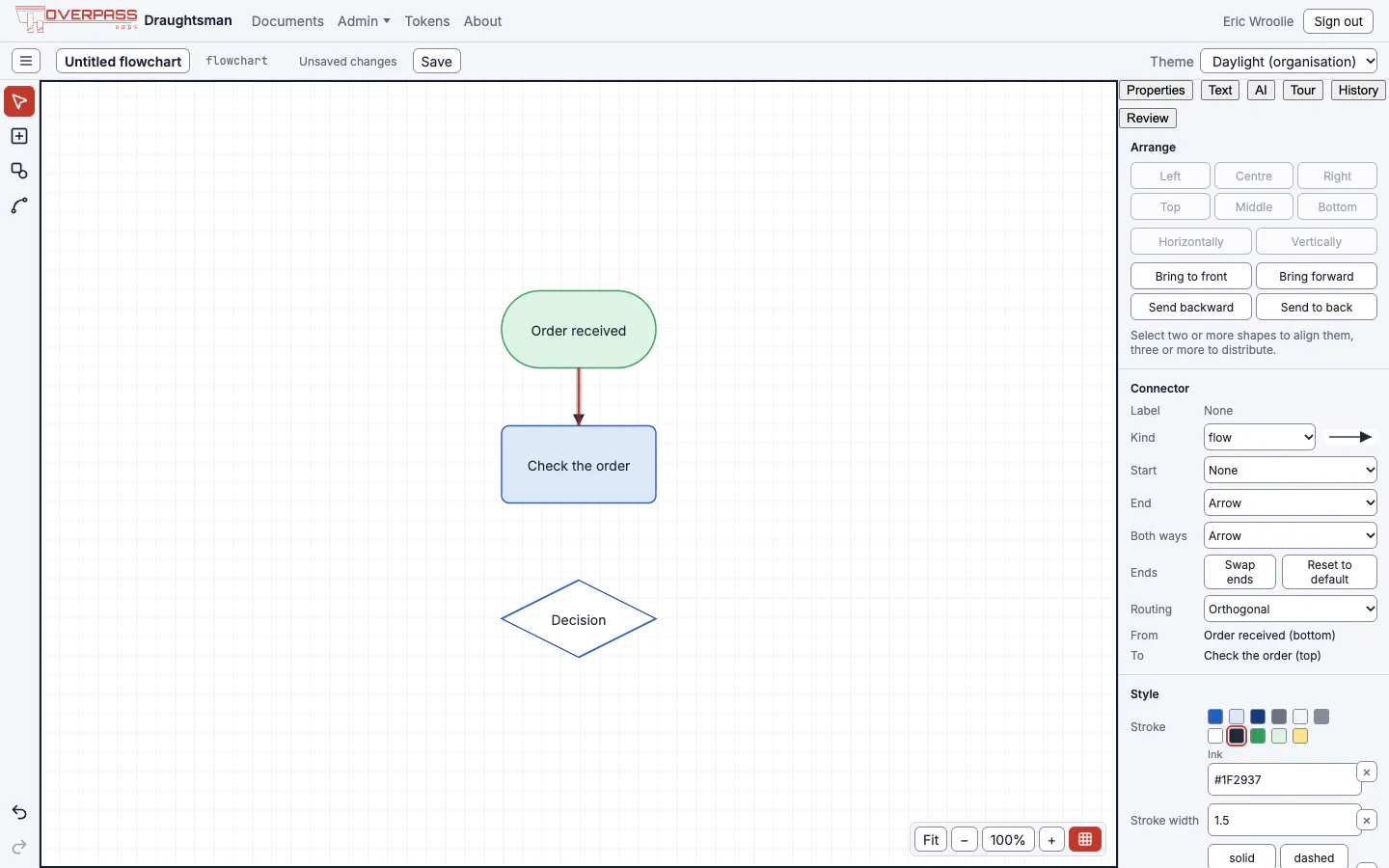Expand the Admin menu
The width and height of the screenshot is (1389, 868).
pyautogui.click(x=364, y=20)
